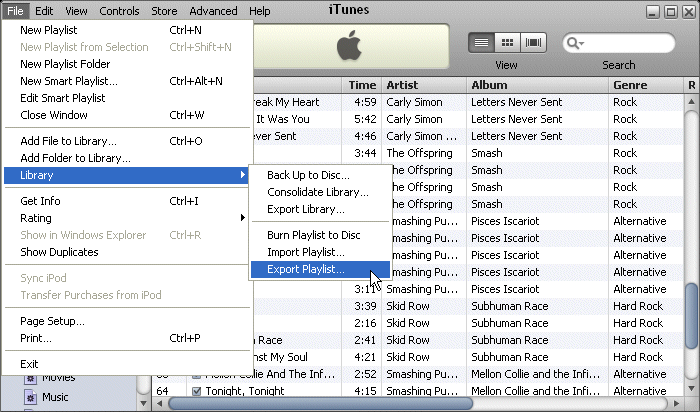
Task: Select Skid Row track at 2:41
Action: point(468,340)
